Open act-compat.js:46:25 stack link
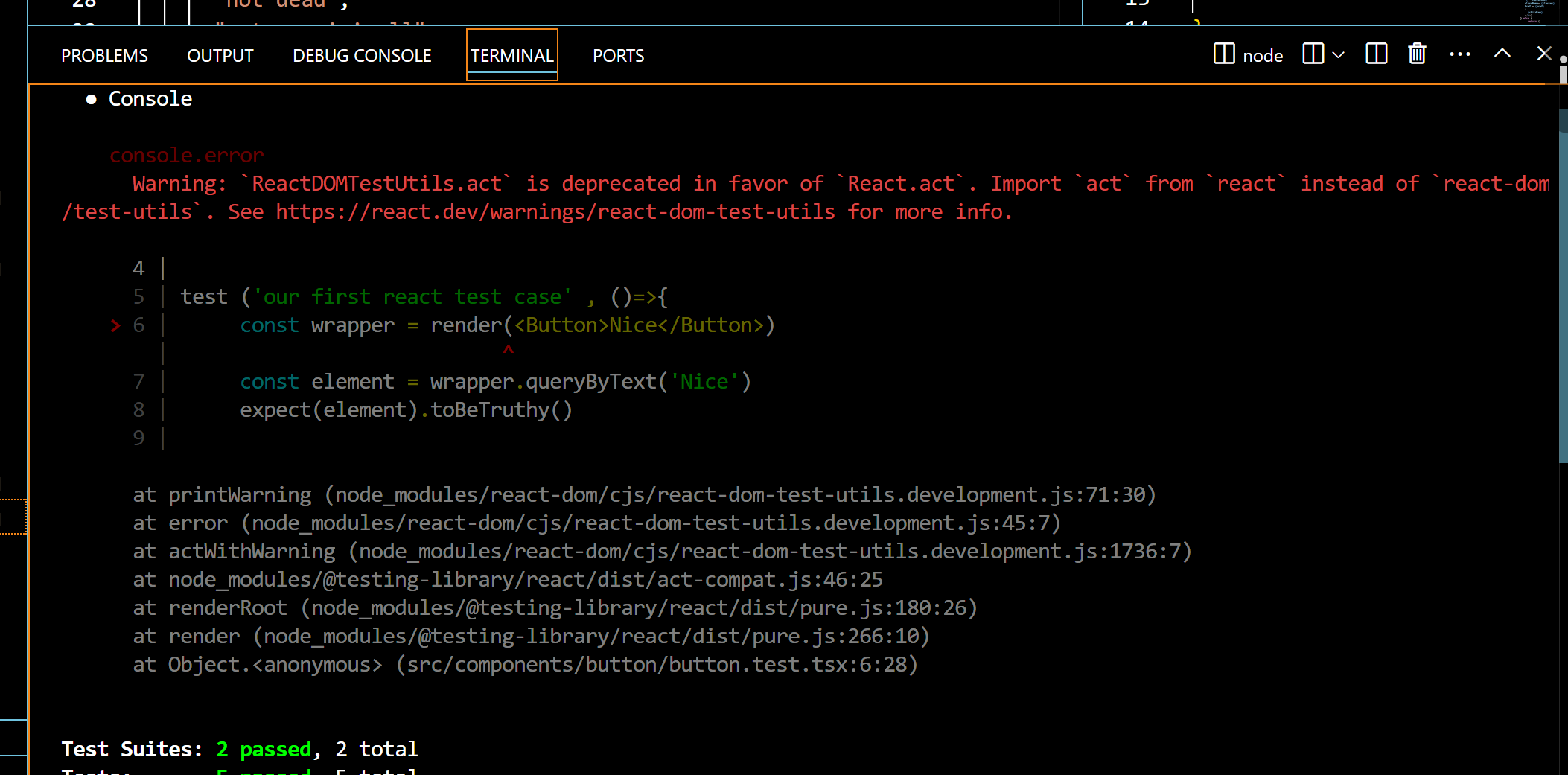This screenshot has height=775, width=1568. point(526,580)
